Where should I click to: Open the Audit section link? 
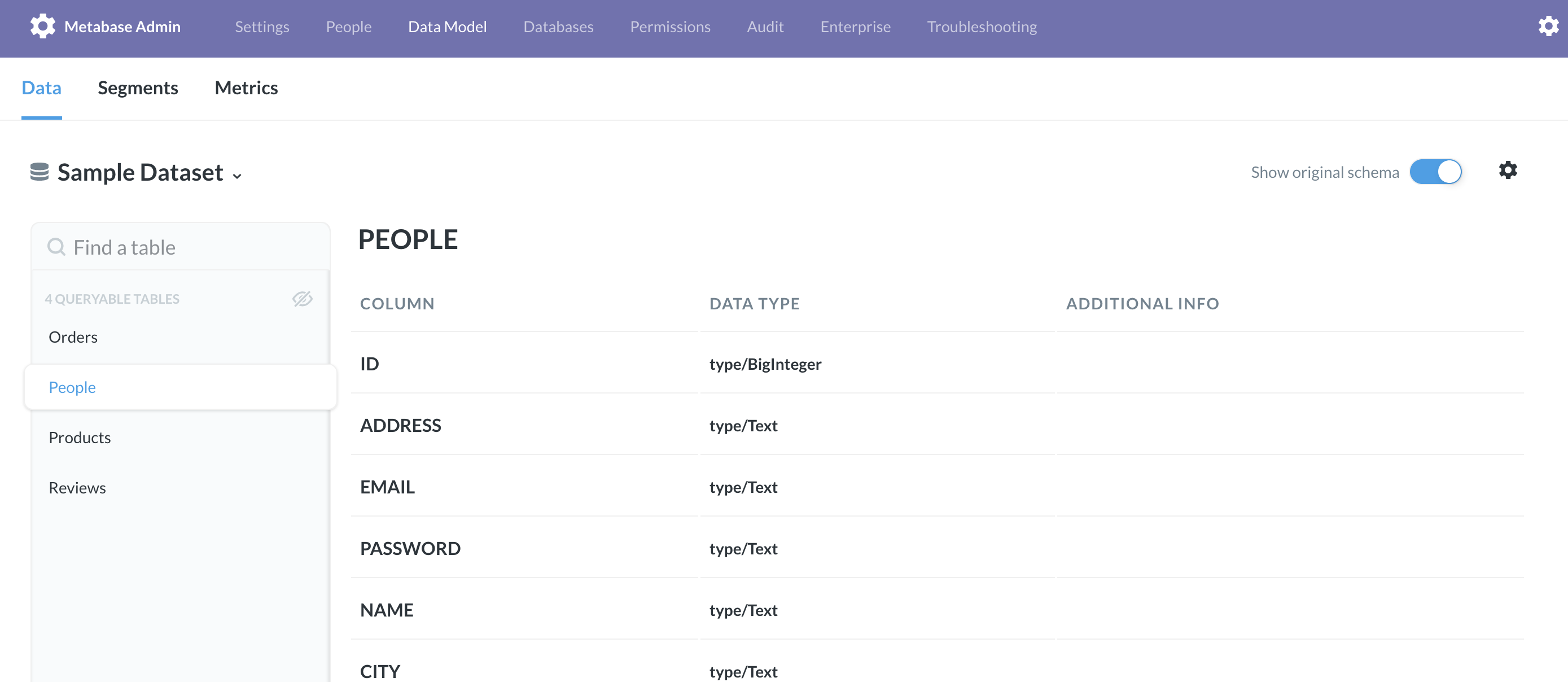coord(764,27)
